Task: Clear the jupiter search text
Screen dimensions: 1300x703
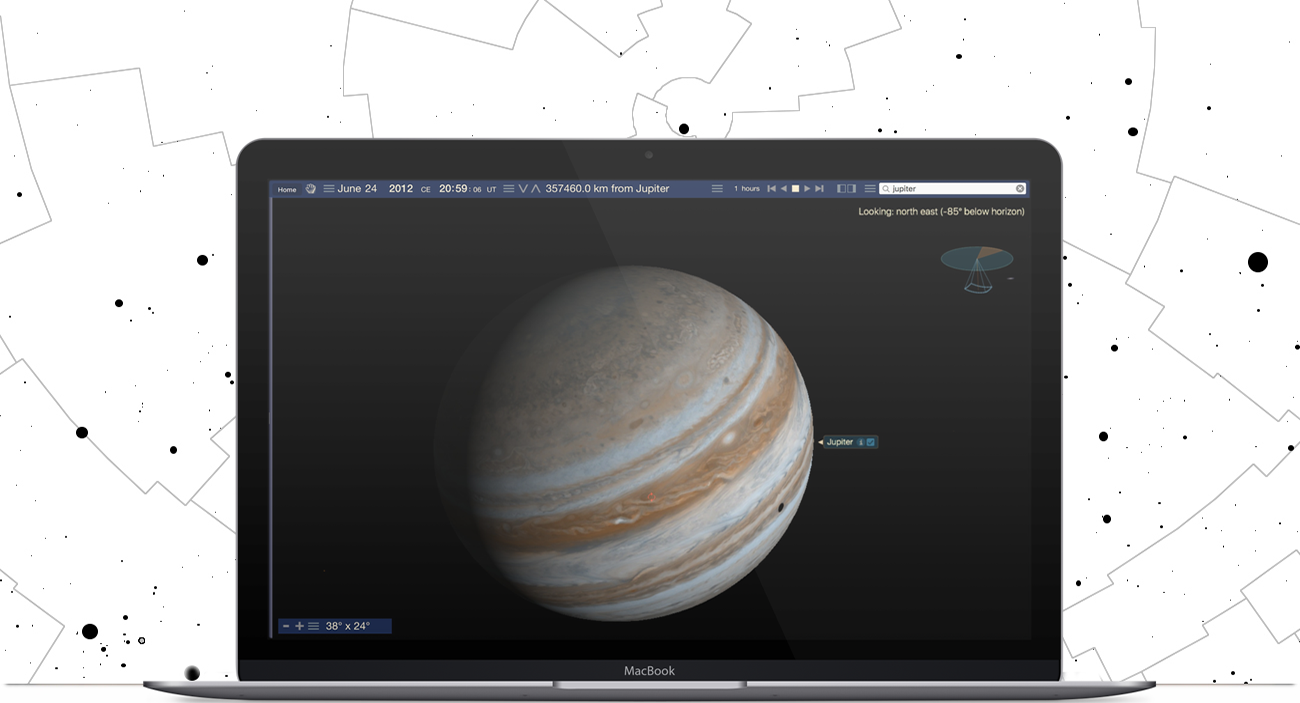Action: (1020, 188)
